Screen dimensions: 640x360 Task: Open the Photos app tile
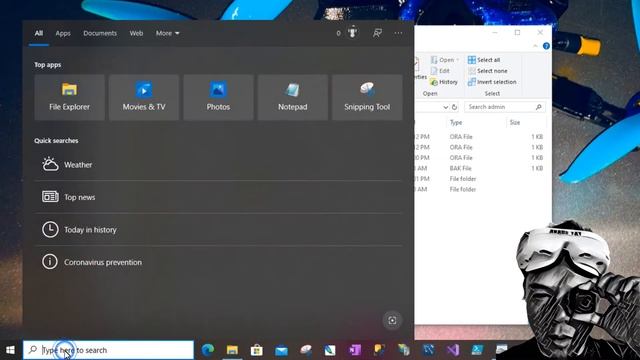218,97
